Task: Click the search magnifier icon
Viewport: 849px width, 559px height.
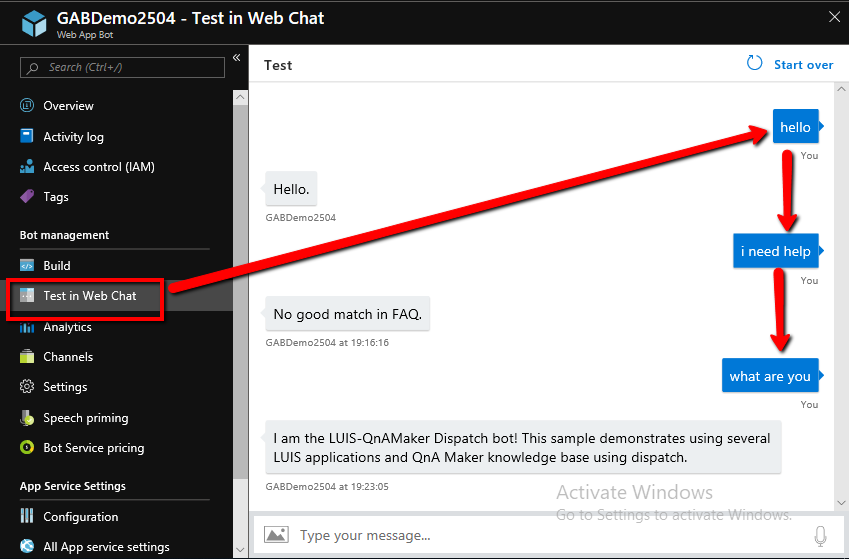Action: click(x=33, y=68)
